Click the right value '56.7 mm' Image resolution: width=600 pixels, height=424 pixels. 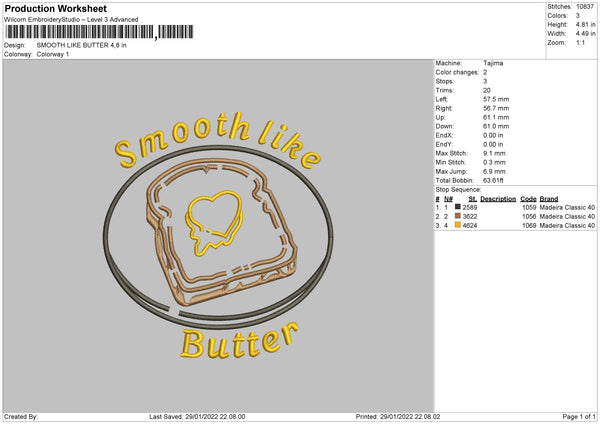point(496,108)
